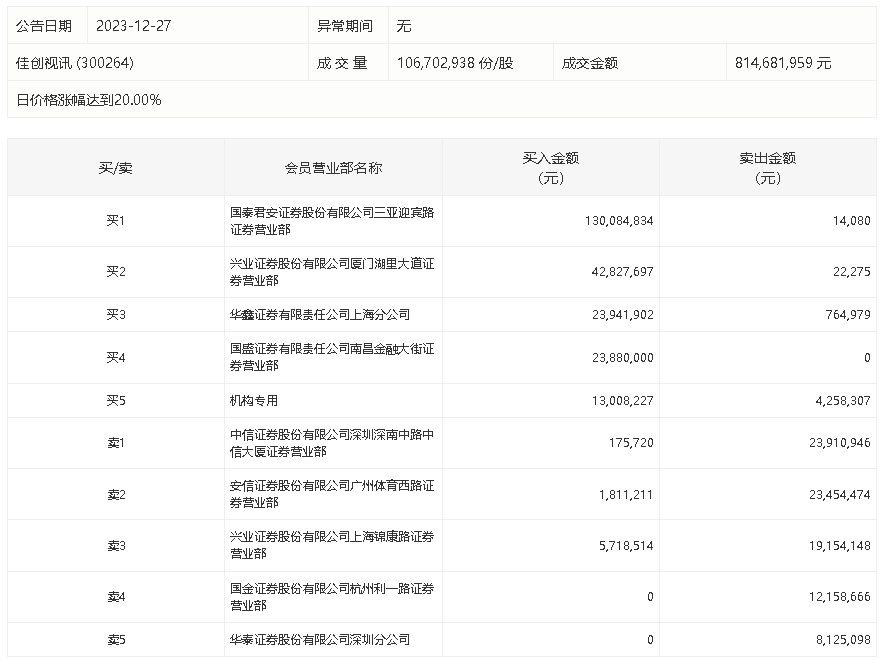Click broker 安信证券广州体育西路证券营业部

tap(332, 494)
